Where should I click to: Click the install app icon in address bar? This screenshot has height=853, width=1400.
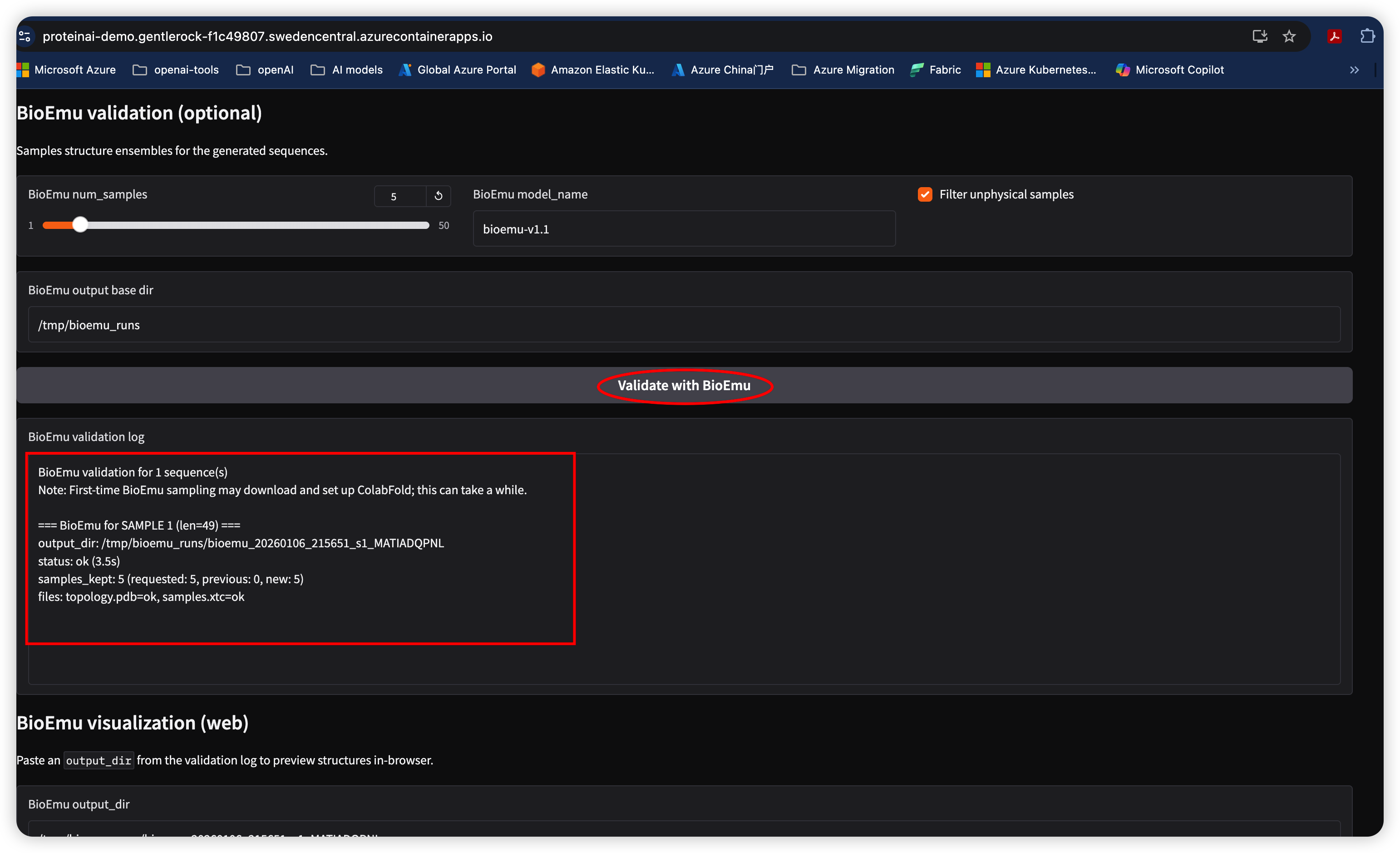pyautogui.click(x=1259, y=36)
